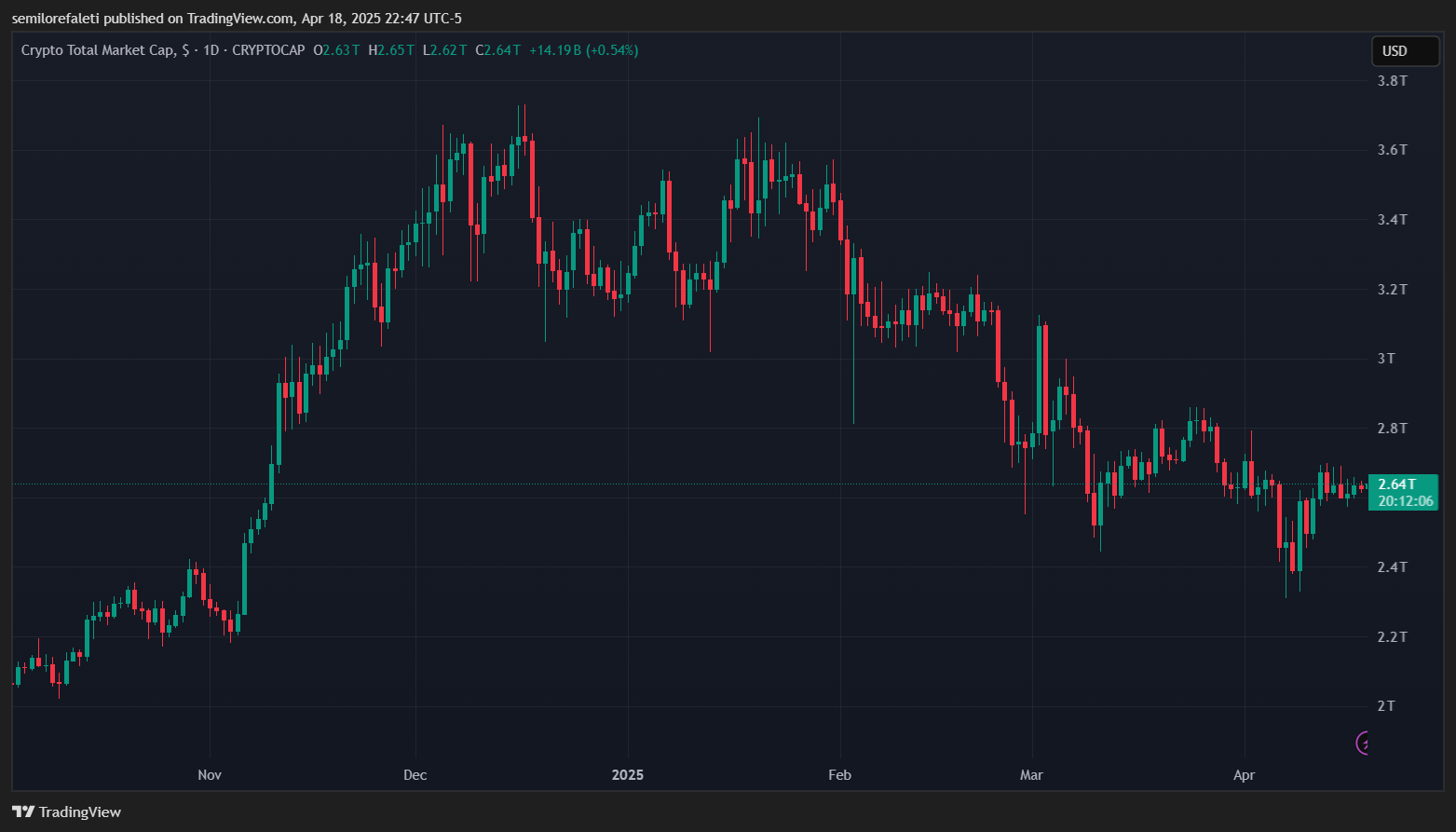The width and height of the screenshot is (1456, 832).
Task: Click the +14.19B (+0.54%) change value
Action: click(x=584, y=50)
